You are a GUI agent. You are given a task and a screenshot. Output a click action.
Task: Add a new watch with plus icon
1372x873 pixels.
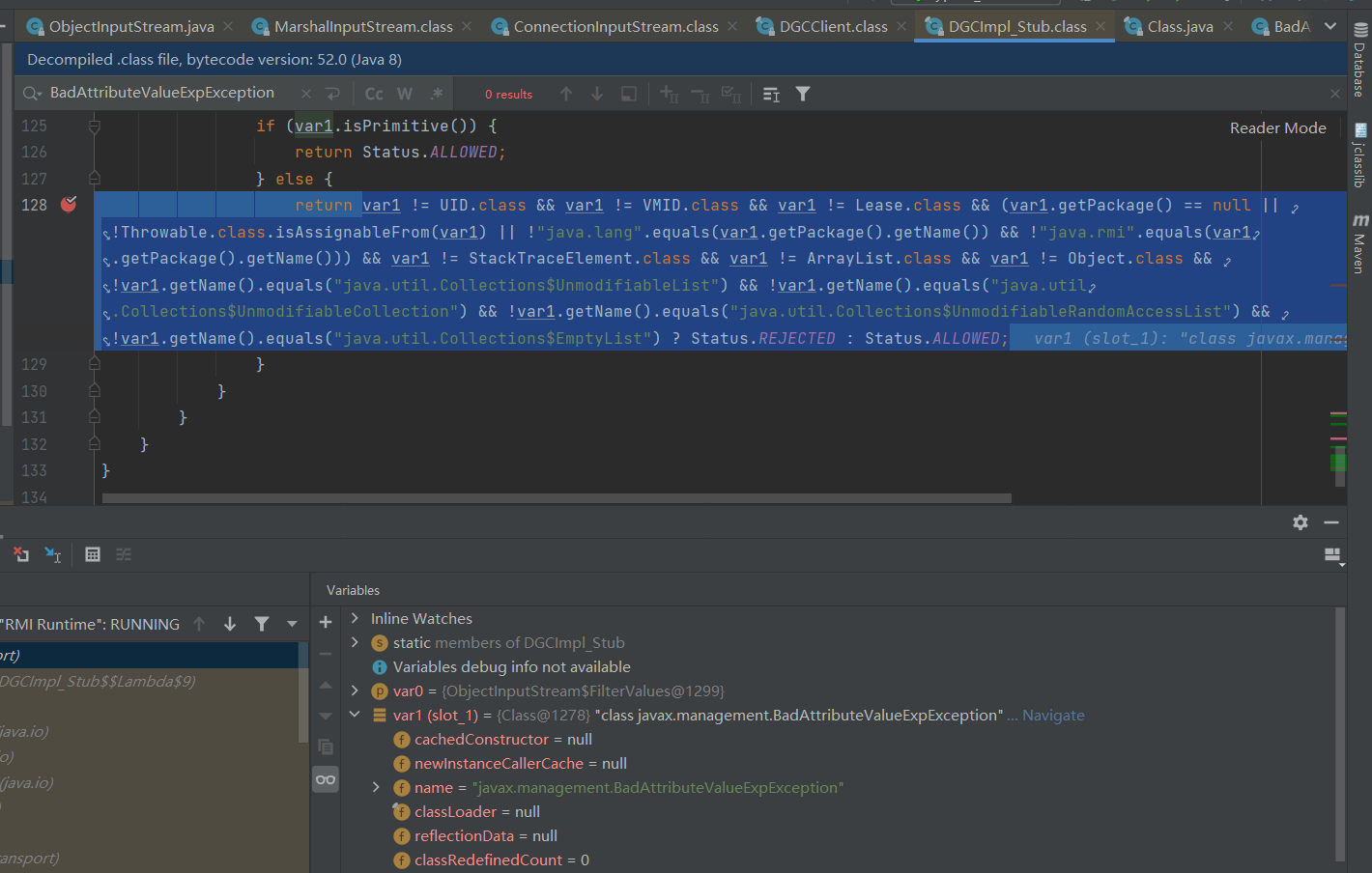pyautogui.click(x=326, y=622)
